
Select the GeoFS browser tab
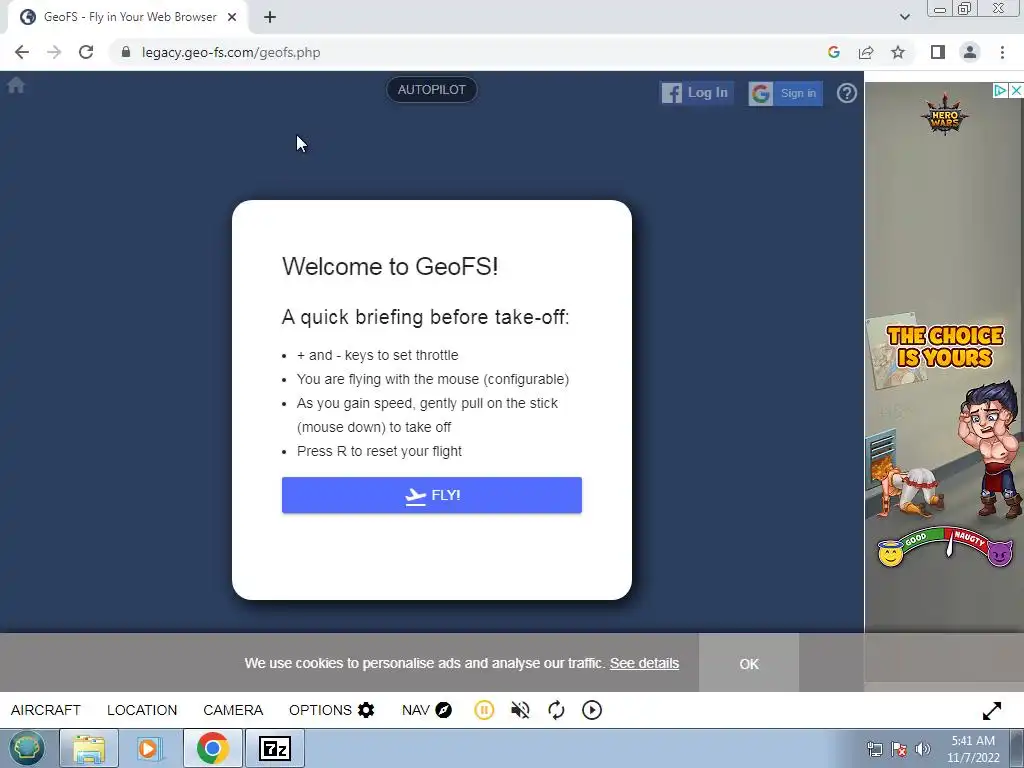click(x=128, y=18)
